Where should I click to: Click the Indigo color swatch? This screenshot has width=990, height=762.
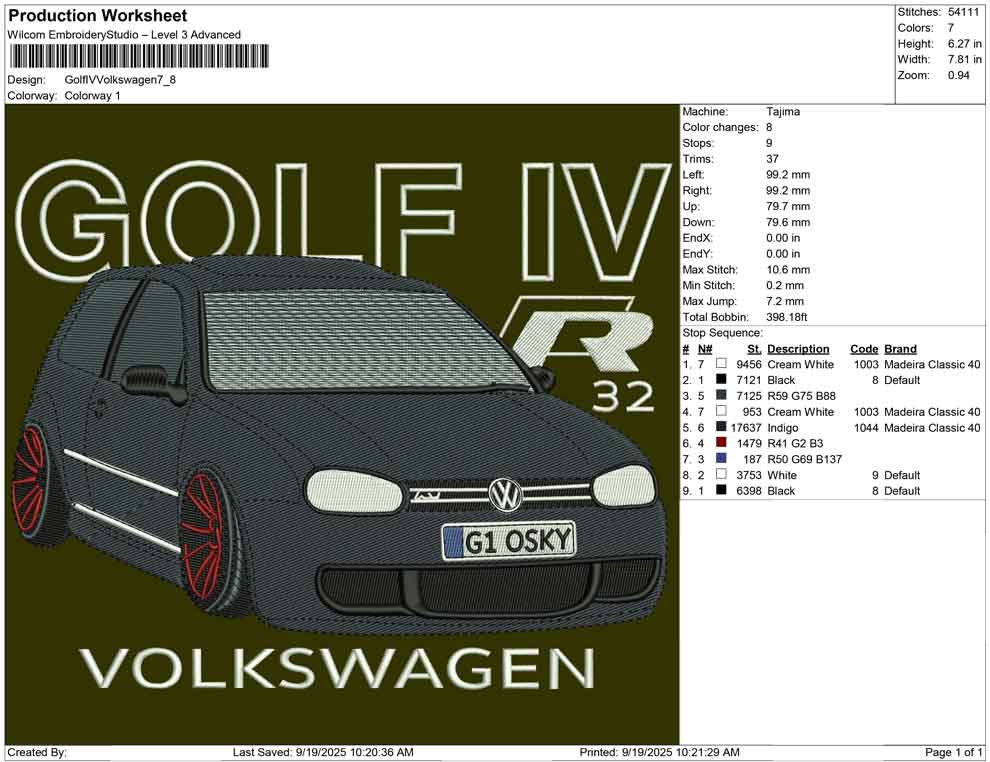(x=721, y=427)
